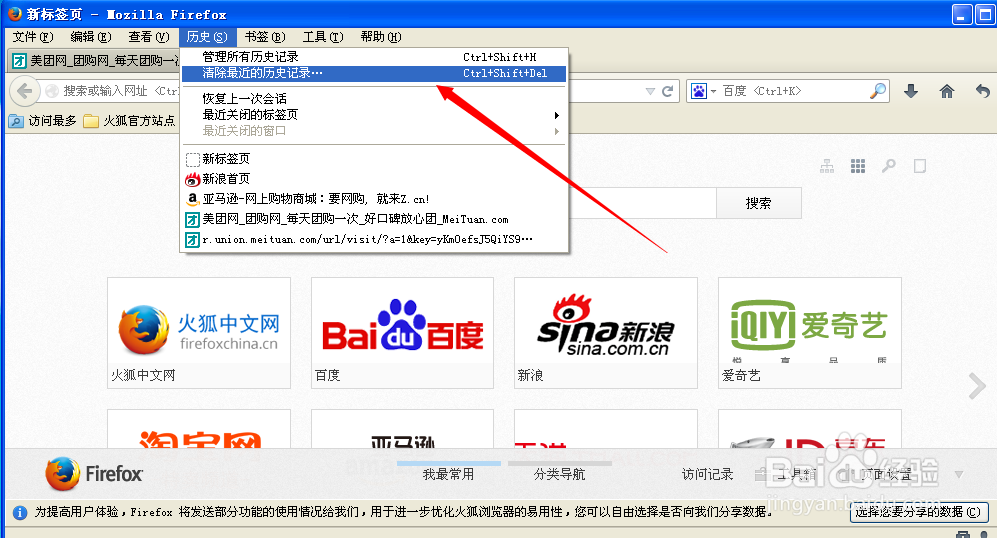Open the 火狐中文网 tile
Image resolution: width=997 pixels, height=538 pixels.
point(199,333)
